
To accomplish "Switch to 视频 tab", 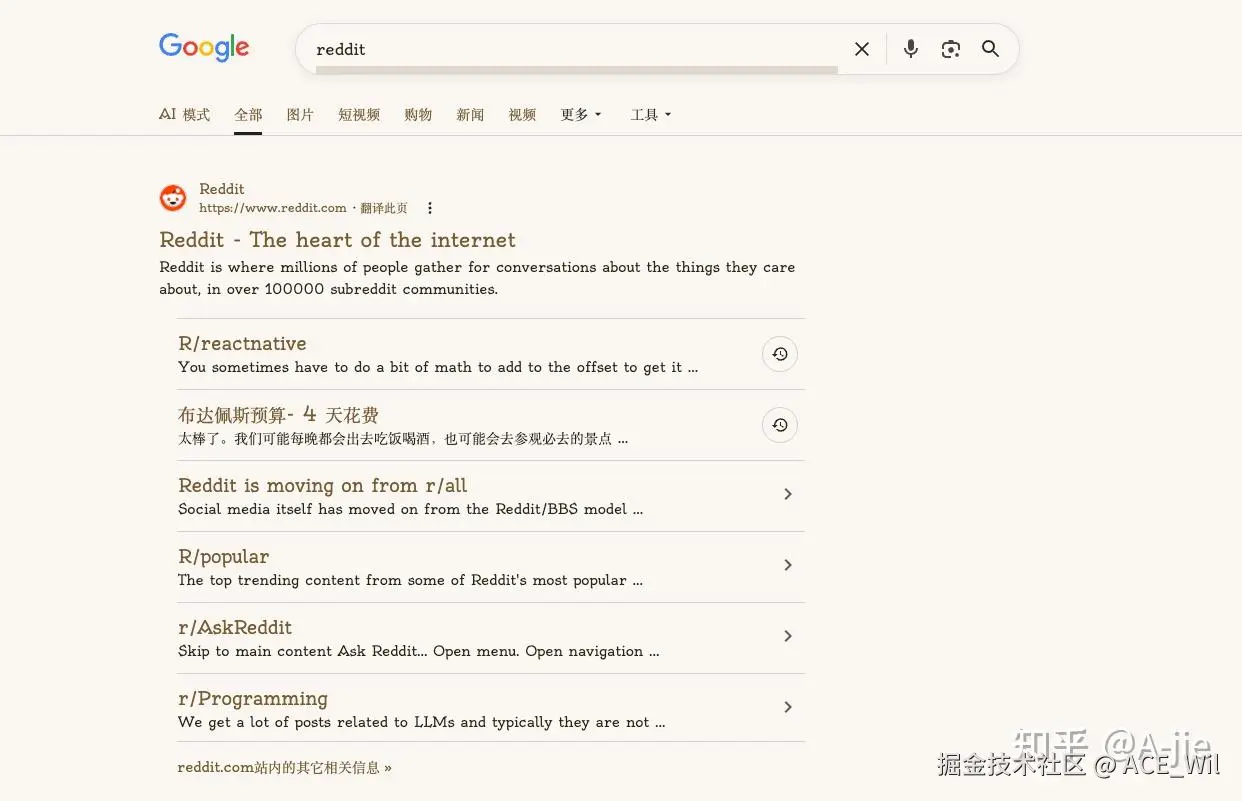I will click(522, 115).
